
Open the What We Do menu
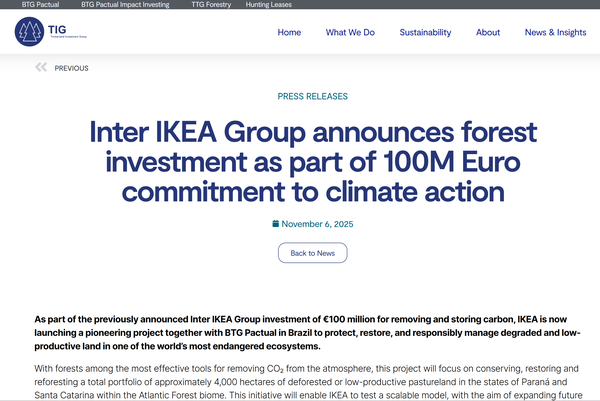tap(350, 33)
